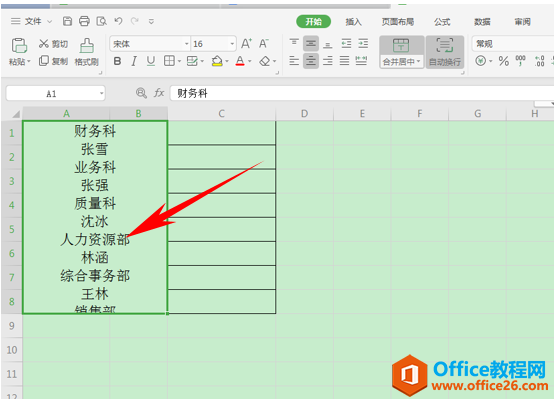Toggle middle vertical alignment
The image size is (555, 403).
pyautogui.click(x=311, y=44)
